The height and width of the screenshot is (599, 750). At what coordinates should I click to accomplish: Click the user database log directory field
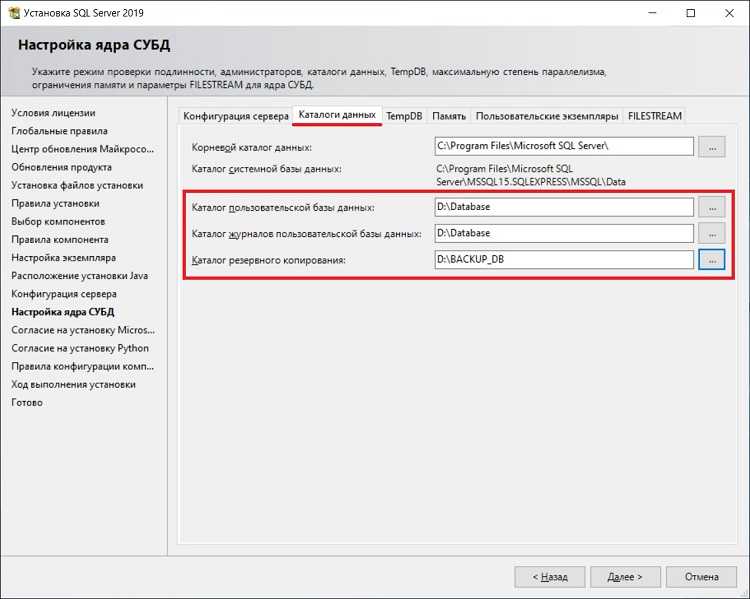click(x=563, y=233)
